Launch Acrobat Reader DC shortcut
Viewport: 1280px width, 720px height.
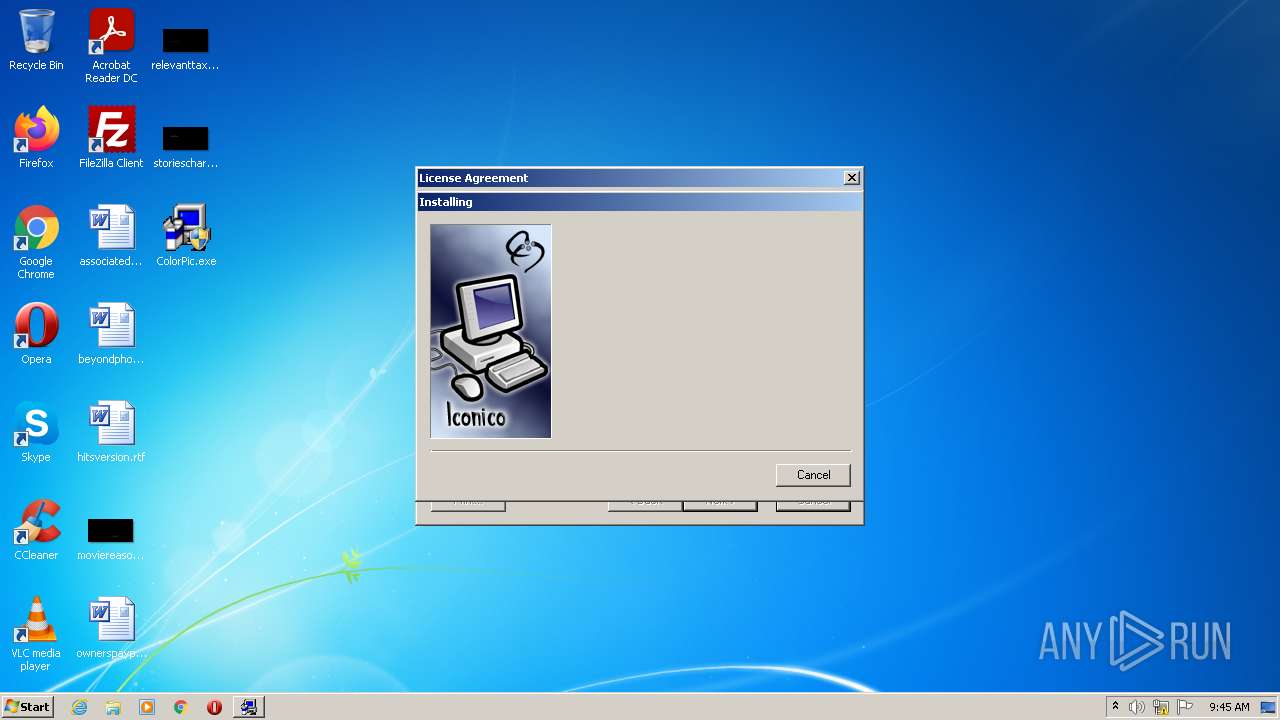(x=111, y=46)
